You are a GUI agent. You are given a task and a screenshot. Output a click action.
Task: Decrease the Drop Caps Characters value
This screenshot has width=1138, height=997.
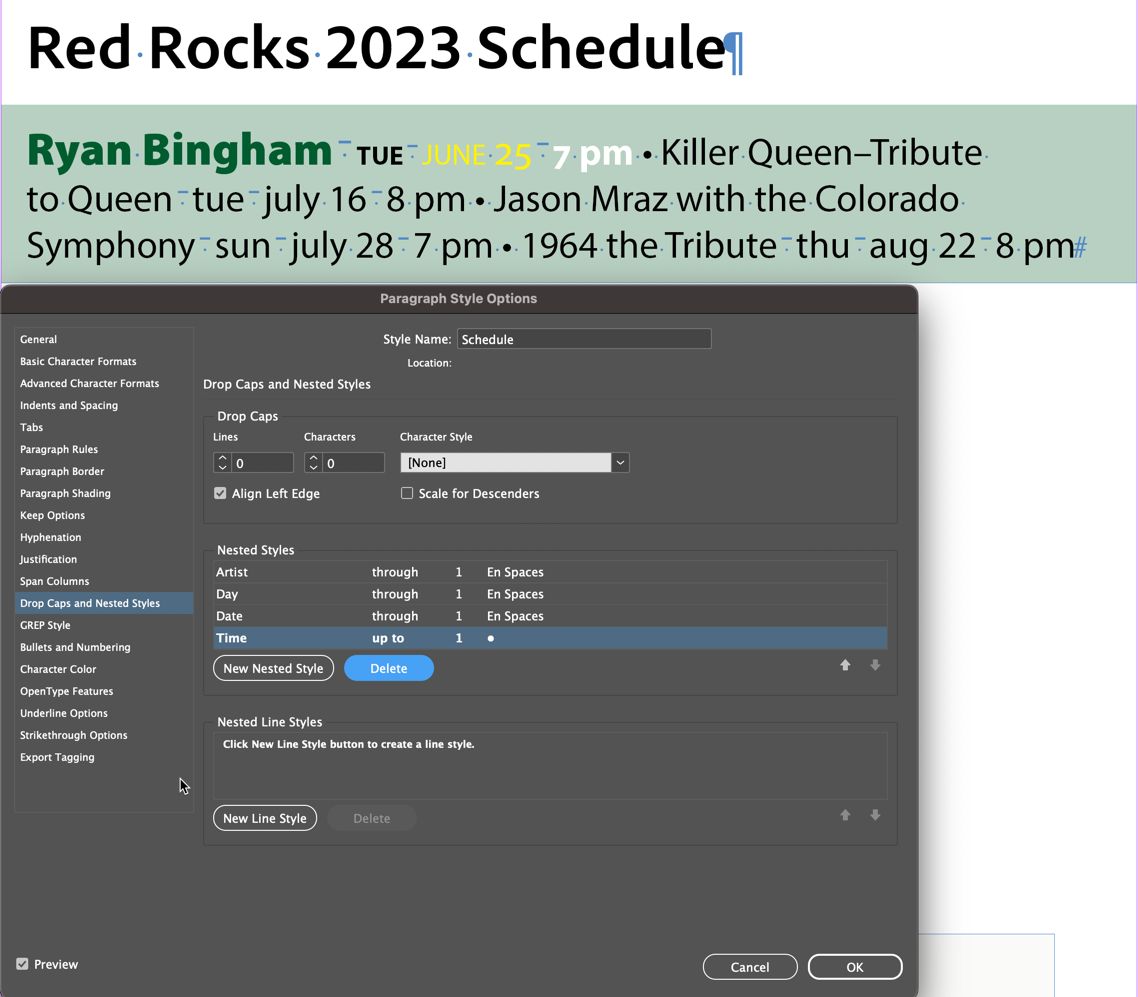click(x=313, y=467)
